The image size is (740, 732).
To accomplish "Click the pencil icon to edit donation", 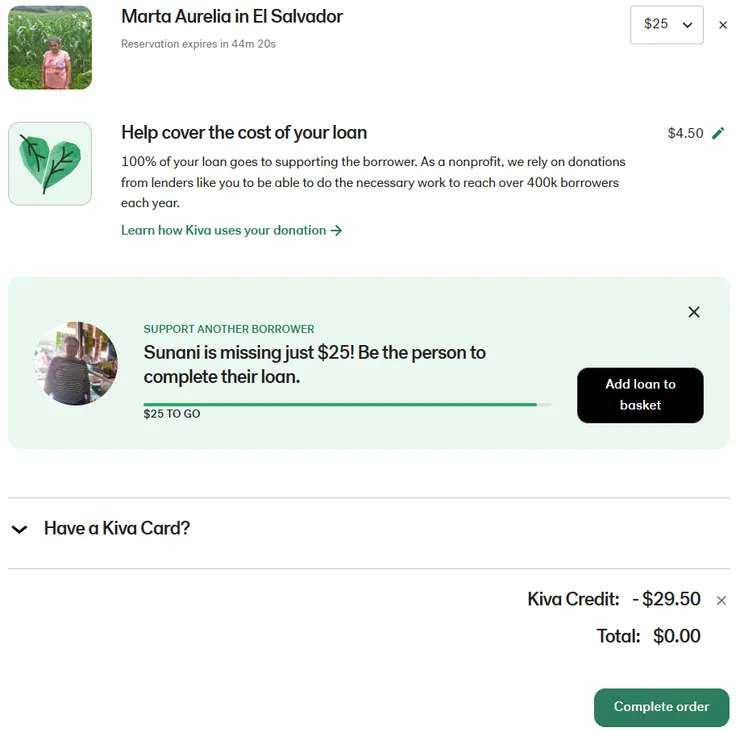I will 718,133.
